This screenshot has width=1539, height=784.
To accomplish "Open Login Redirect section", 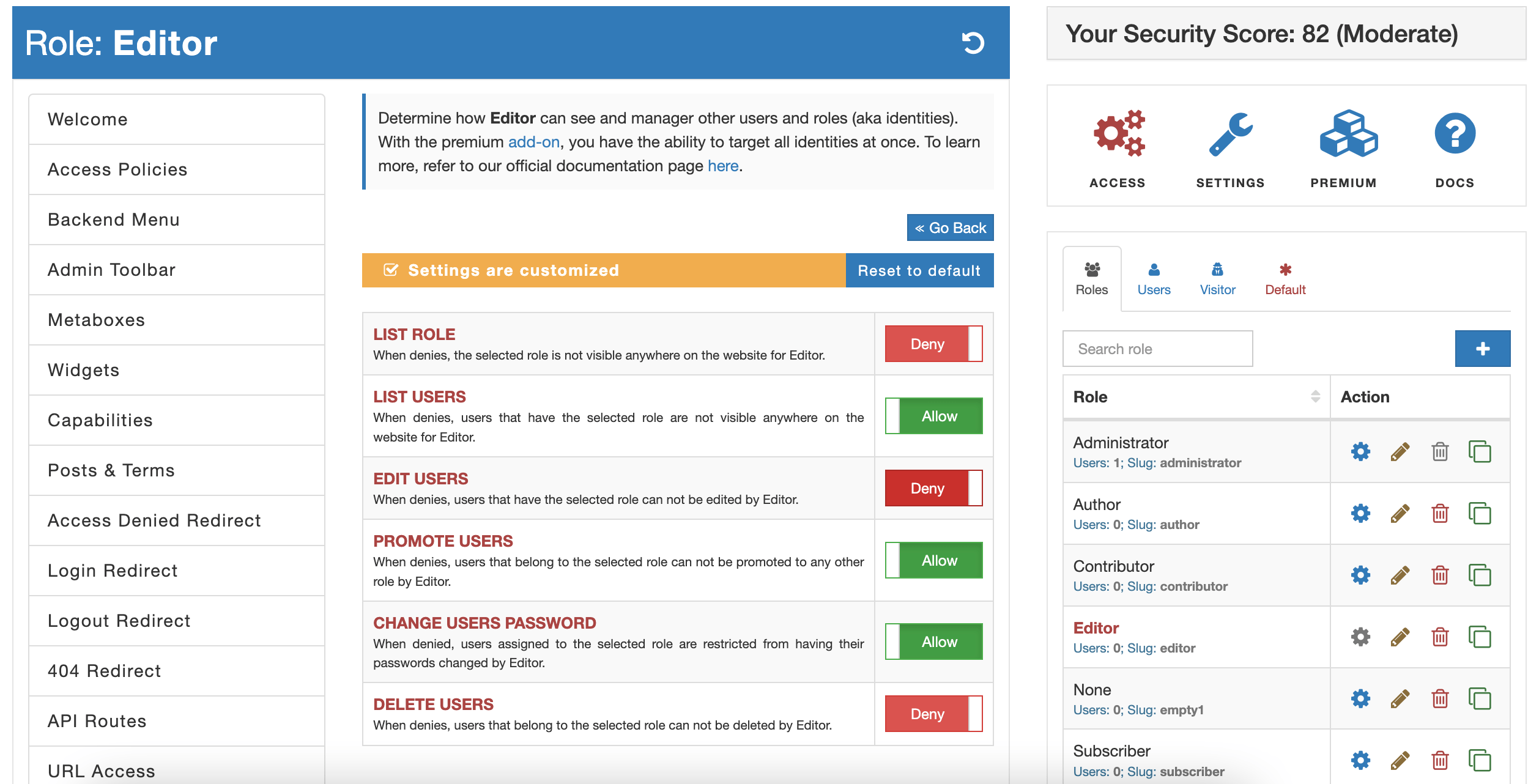I will pos(176,571).
